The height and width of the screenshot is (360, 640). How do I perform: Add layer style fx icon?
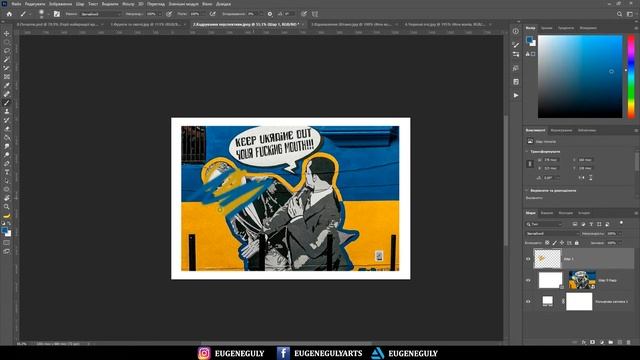[584, 342]
